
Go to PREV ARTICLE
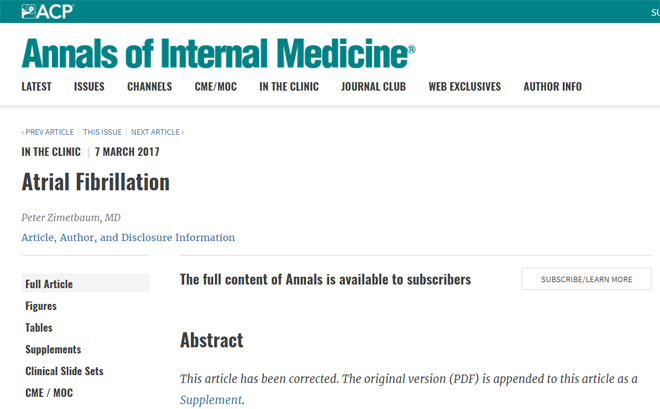pyautogui.click(x=48, y=132)
